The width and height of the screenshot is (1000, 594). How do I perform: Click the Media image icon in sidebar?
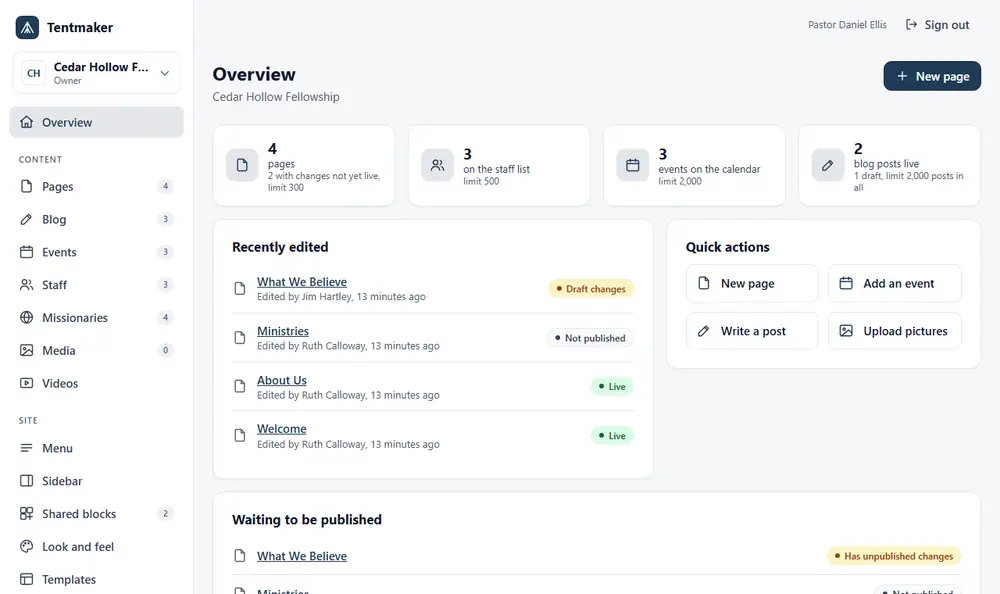coord(26,350)
